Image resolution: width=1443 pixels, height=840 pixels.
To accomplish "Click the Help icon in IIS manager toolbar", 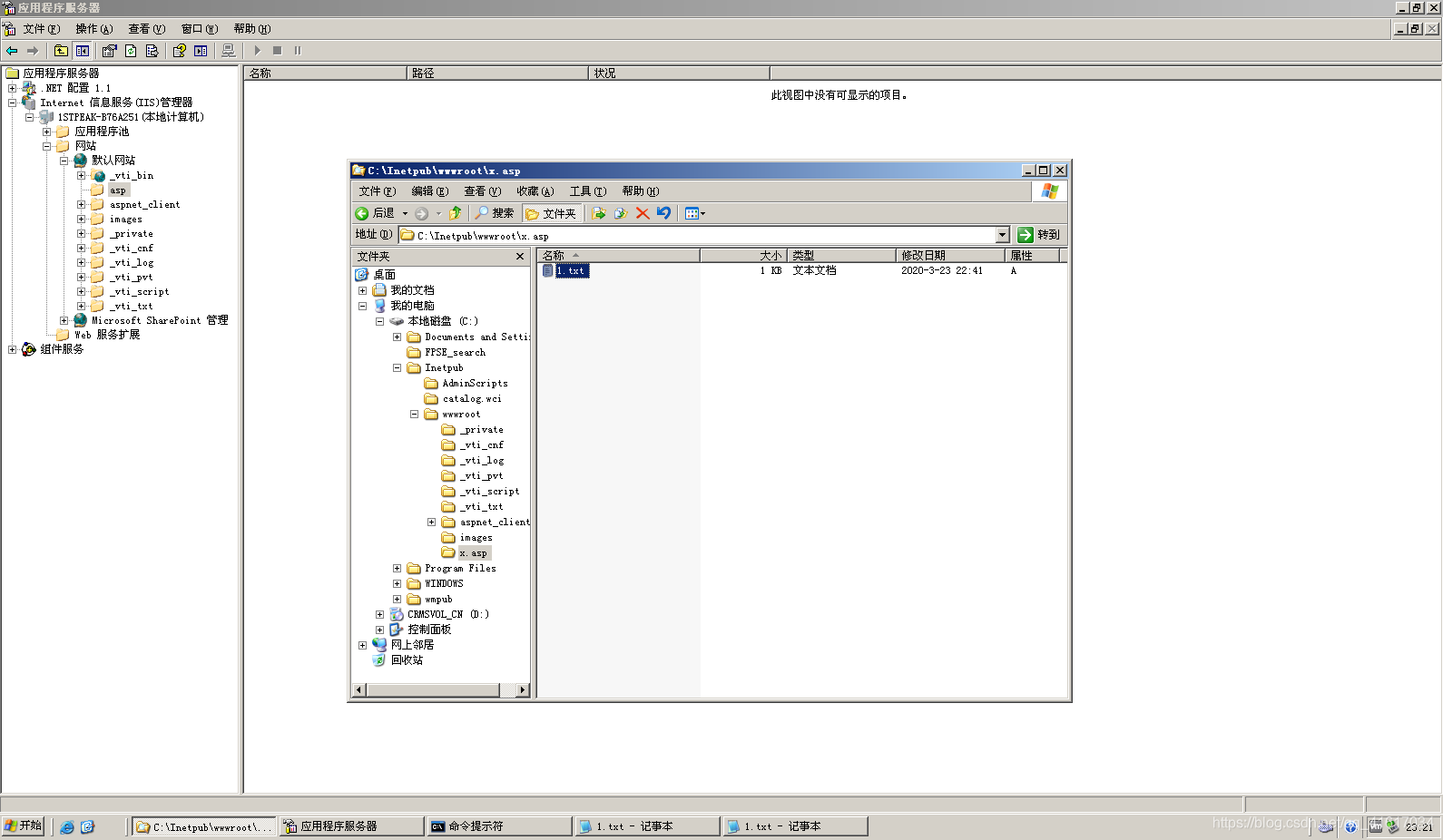I will point(179,51).
